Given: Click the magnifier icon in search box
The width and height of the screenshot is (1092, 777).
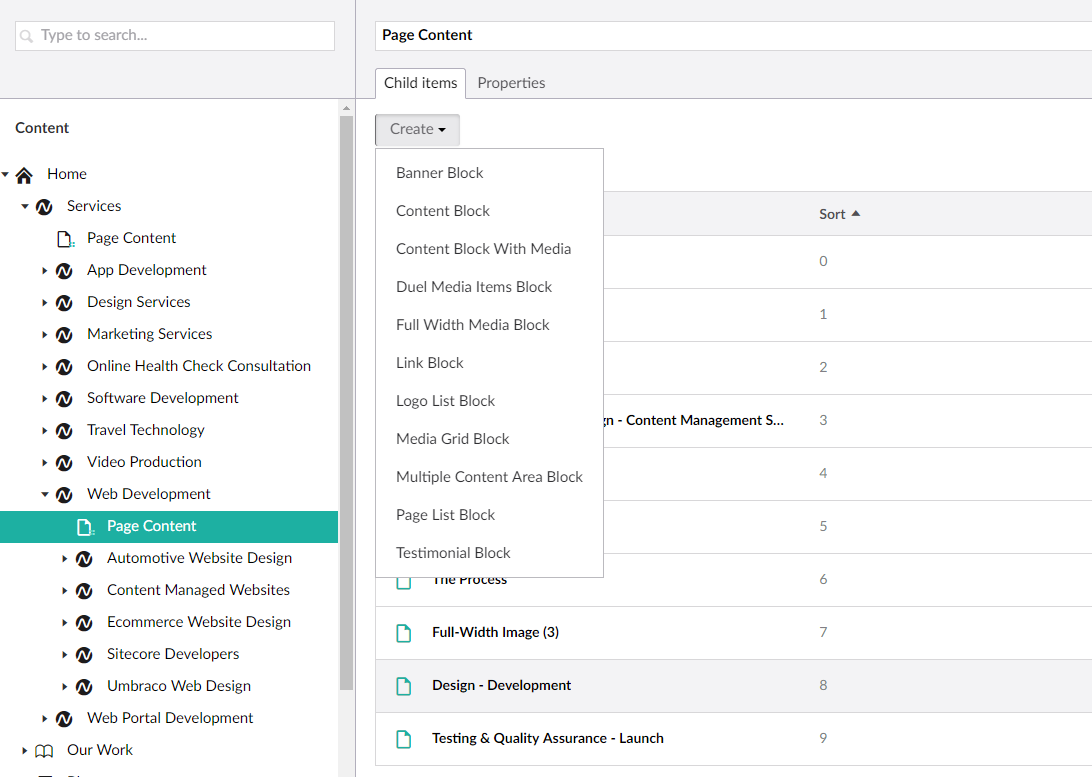Looking at the screenshot, I should pyautogui.click(x=27, y=36).
